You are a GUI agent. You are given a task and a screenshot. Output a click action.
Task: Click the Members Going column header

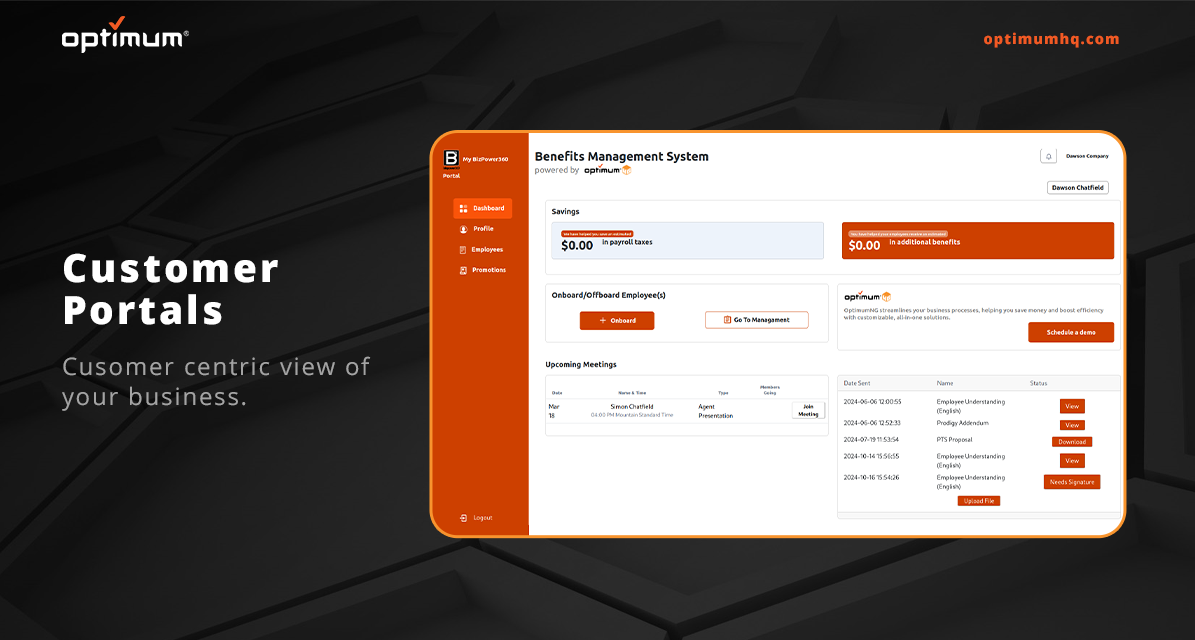[770, 390]
